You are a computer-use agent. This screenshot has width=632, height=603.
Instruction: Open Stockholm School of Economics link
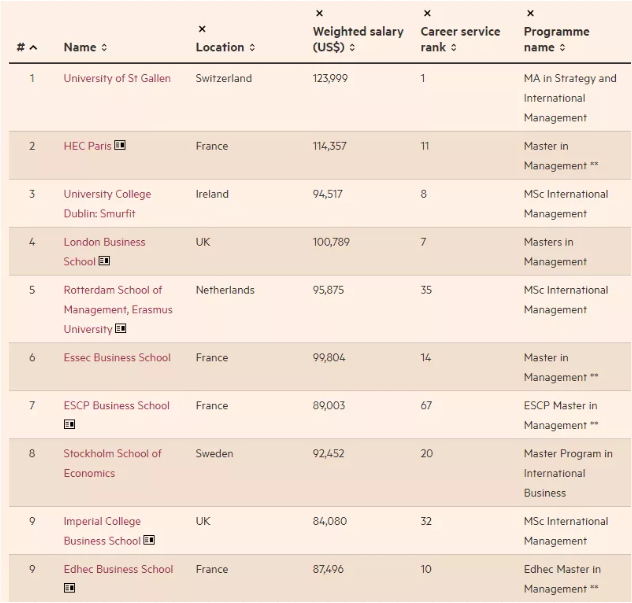(x=112, y=463)
